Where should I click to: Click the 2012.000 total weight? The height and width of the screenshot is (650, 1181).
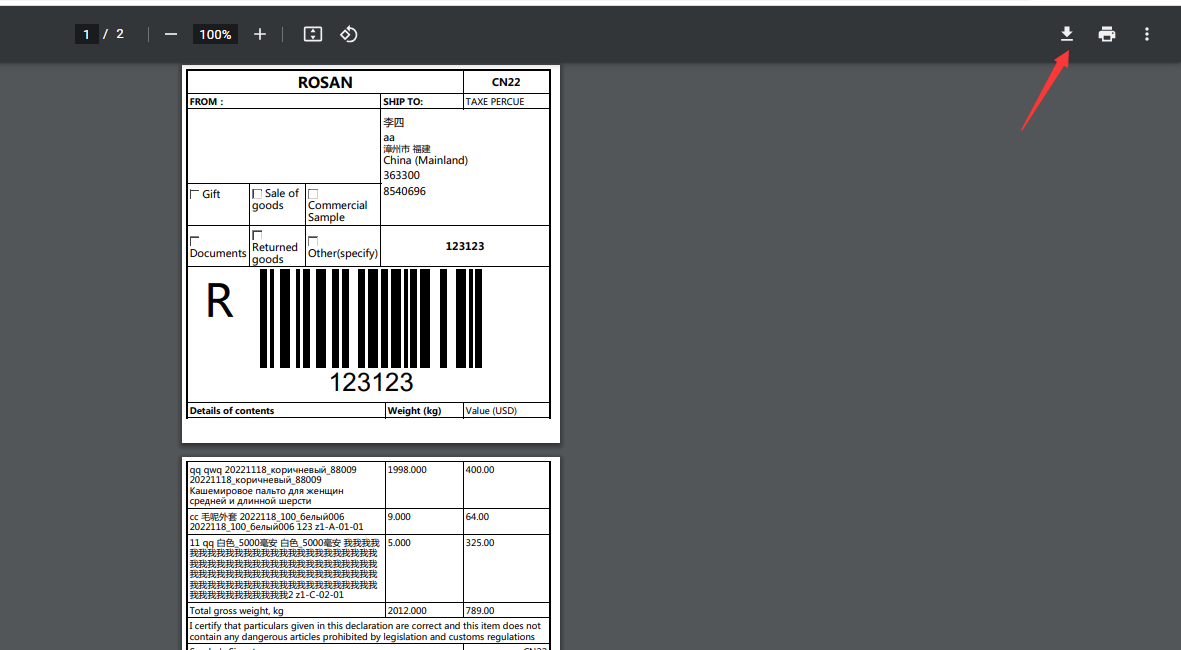407,611
